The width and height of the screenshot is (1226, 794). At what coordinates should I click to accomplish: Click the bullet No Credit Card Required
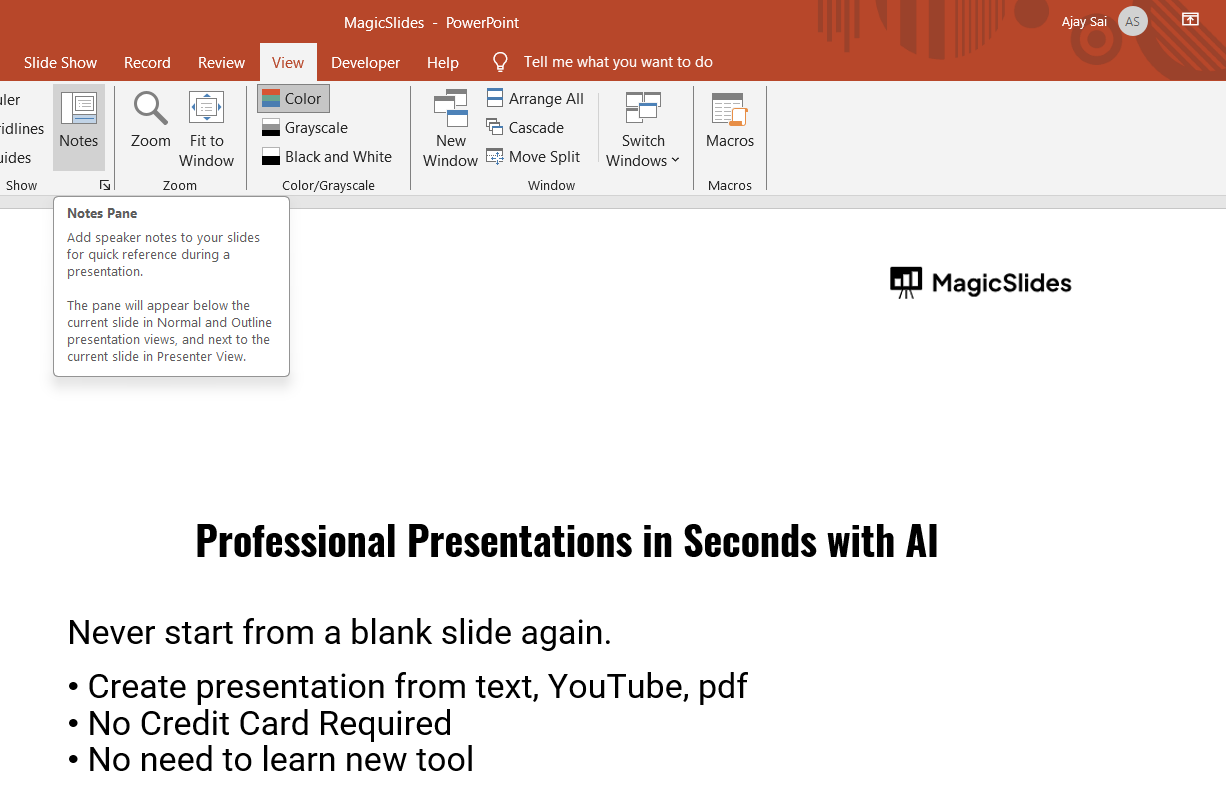tap(260, 723)
